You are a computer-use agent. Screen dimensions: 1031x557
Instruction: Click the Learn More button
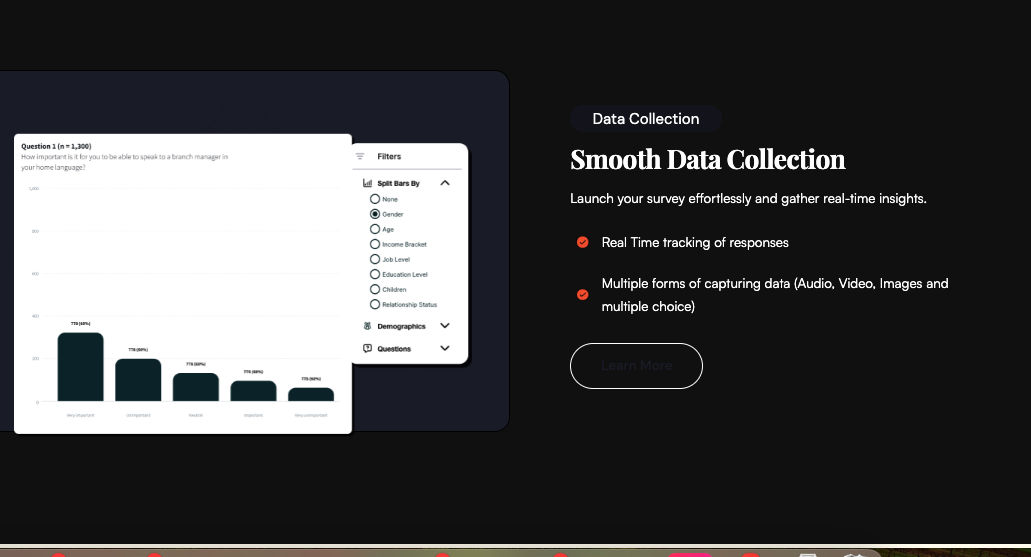636,366
